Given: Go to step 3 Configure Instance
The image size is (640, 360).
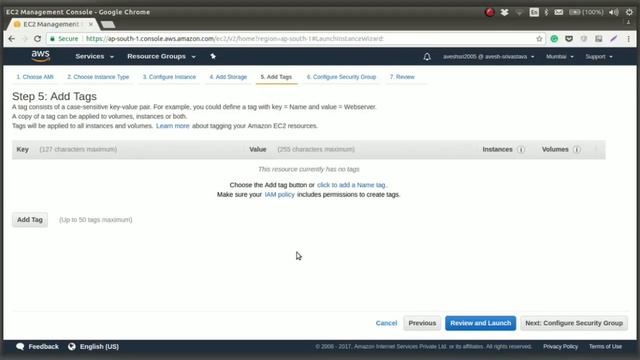Looking at the screenshot, I should (169, 77).
